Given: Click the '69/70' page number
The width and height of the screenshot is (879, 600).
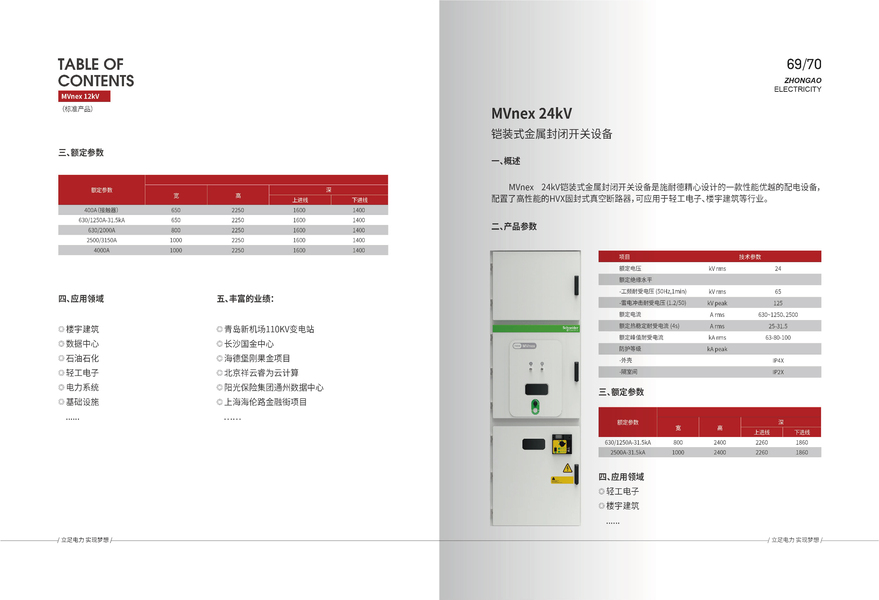Looking at the screenshot, I should pos(804,64).
